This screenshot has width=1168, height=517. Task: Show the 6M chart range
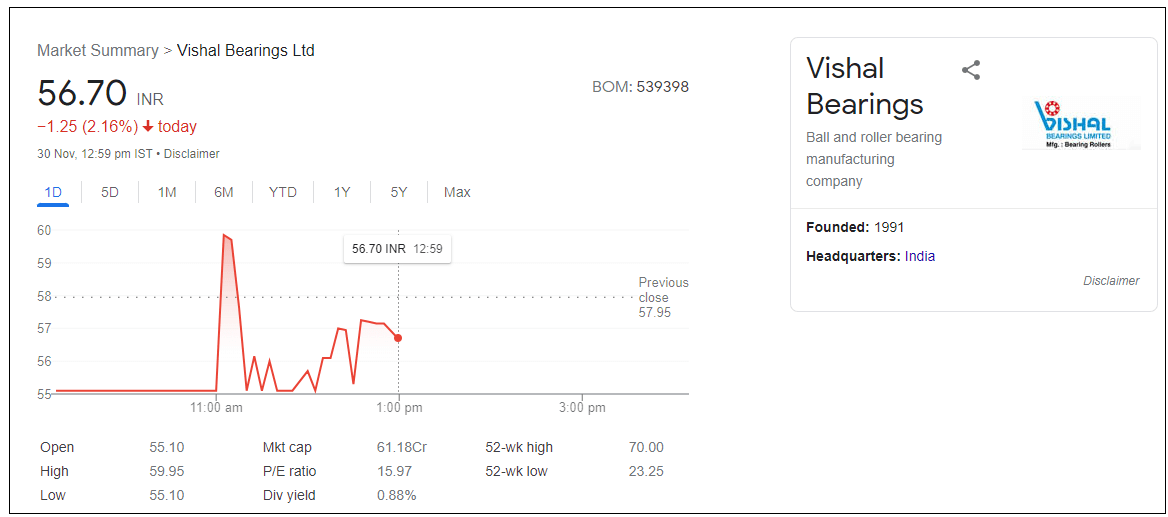pyautogui.click(x=224, y=192)
